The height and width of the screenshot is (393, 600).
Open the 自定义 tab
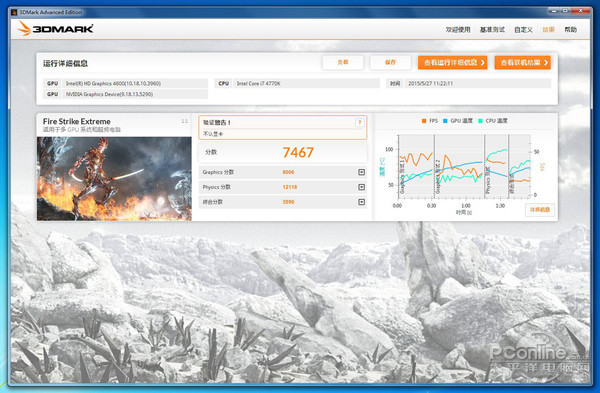pos(523,29)
